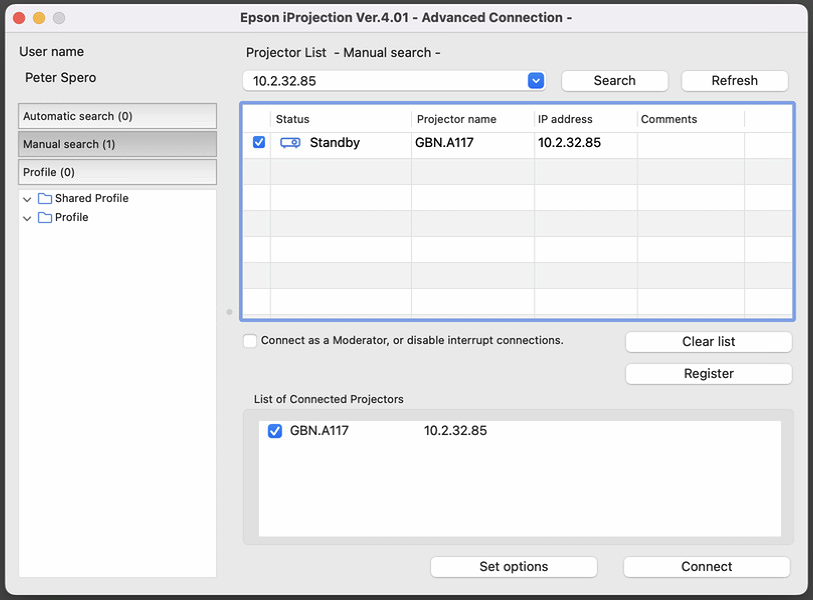
Task: Click the Shared Profile folder icon
Action: tap(45, 199)
